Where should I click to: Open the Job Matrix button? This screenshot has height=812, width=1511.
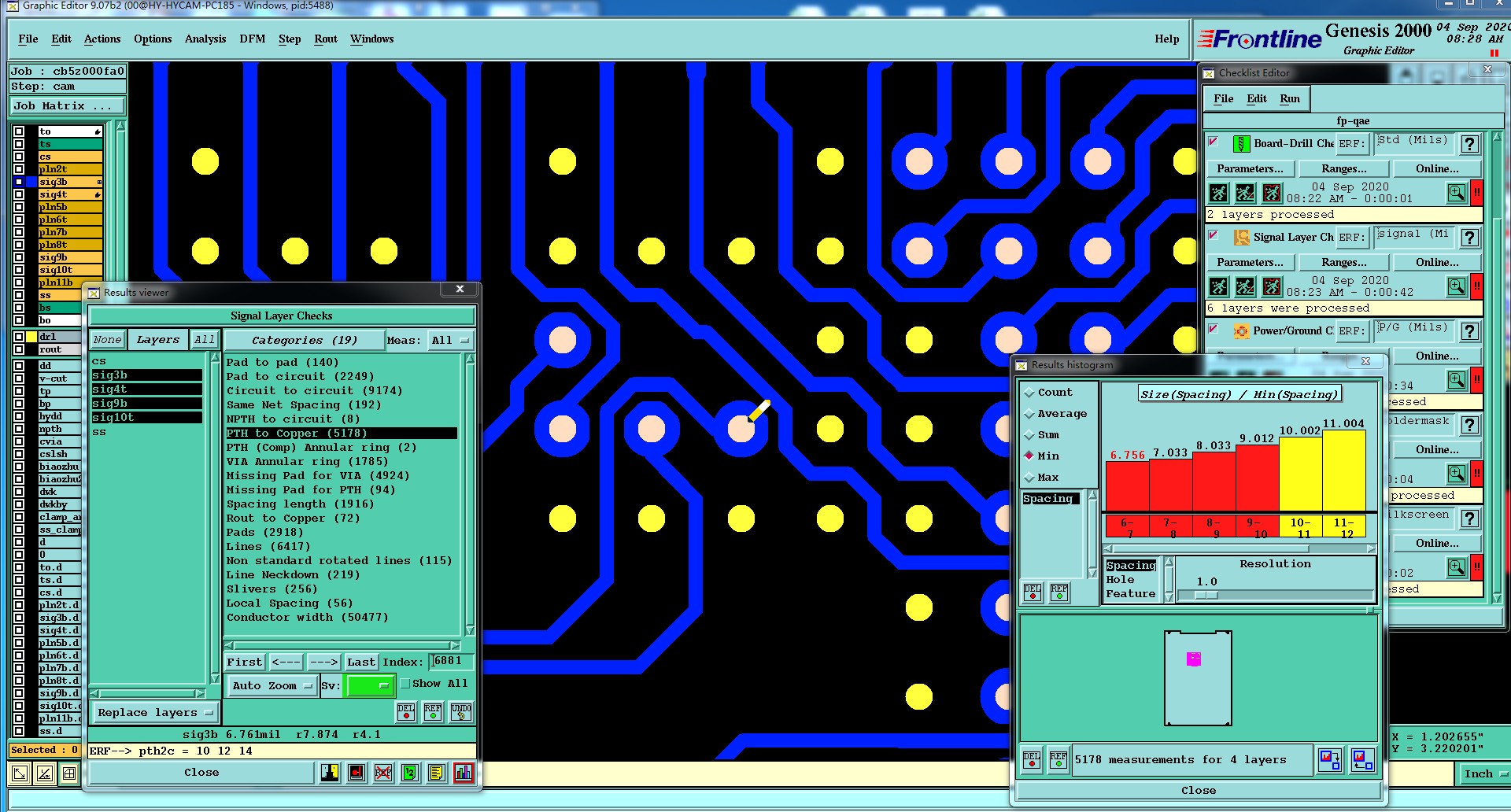[67, 106]
